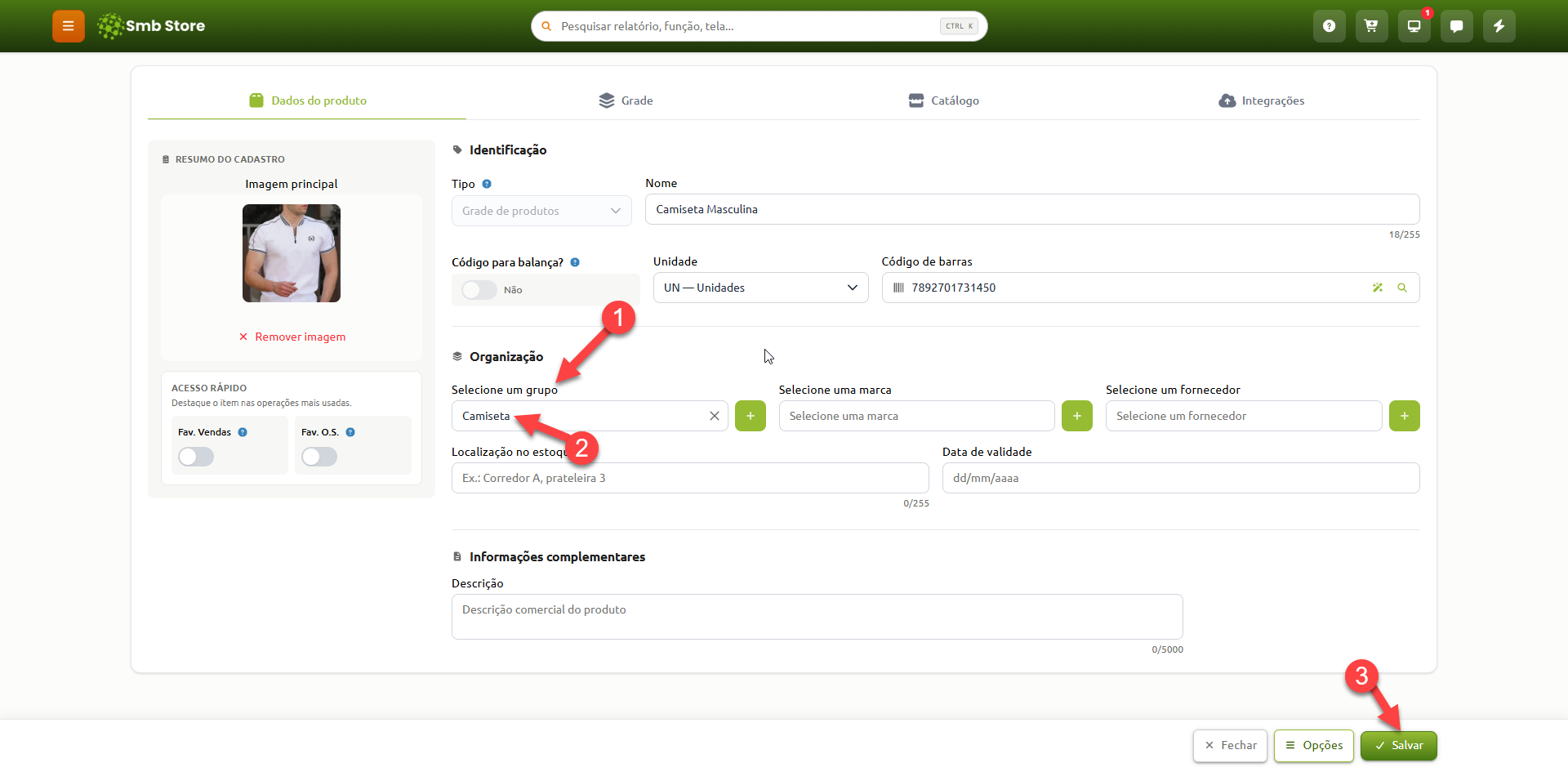Open the shopping cart icon
The width and height of the screenshot is (1568, 772).
1372,26
